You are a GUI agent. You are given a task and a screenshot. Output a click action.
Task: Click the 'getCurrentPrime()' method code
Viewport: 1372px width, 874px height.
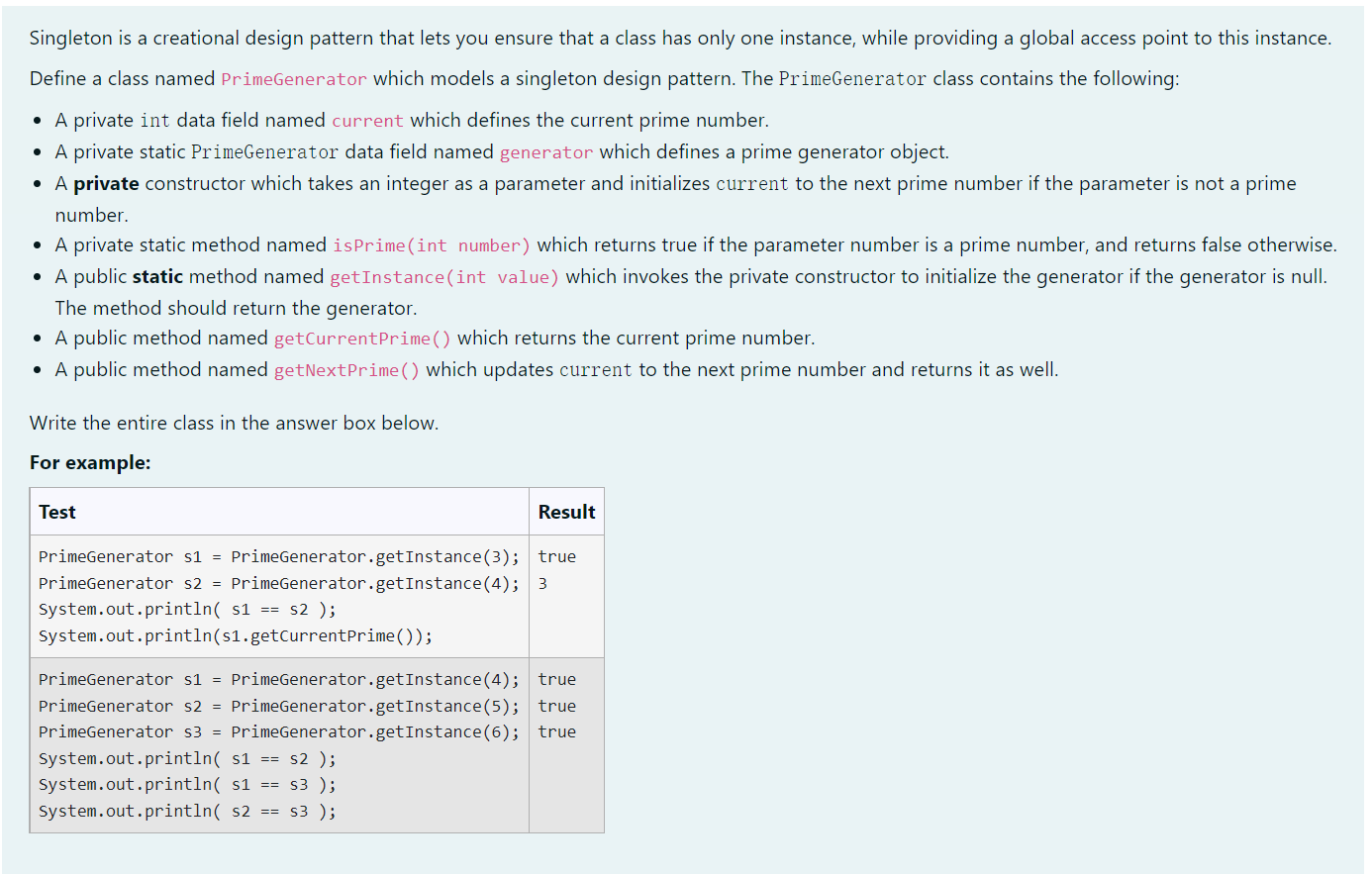click(x=362, y=339)
